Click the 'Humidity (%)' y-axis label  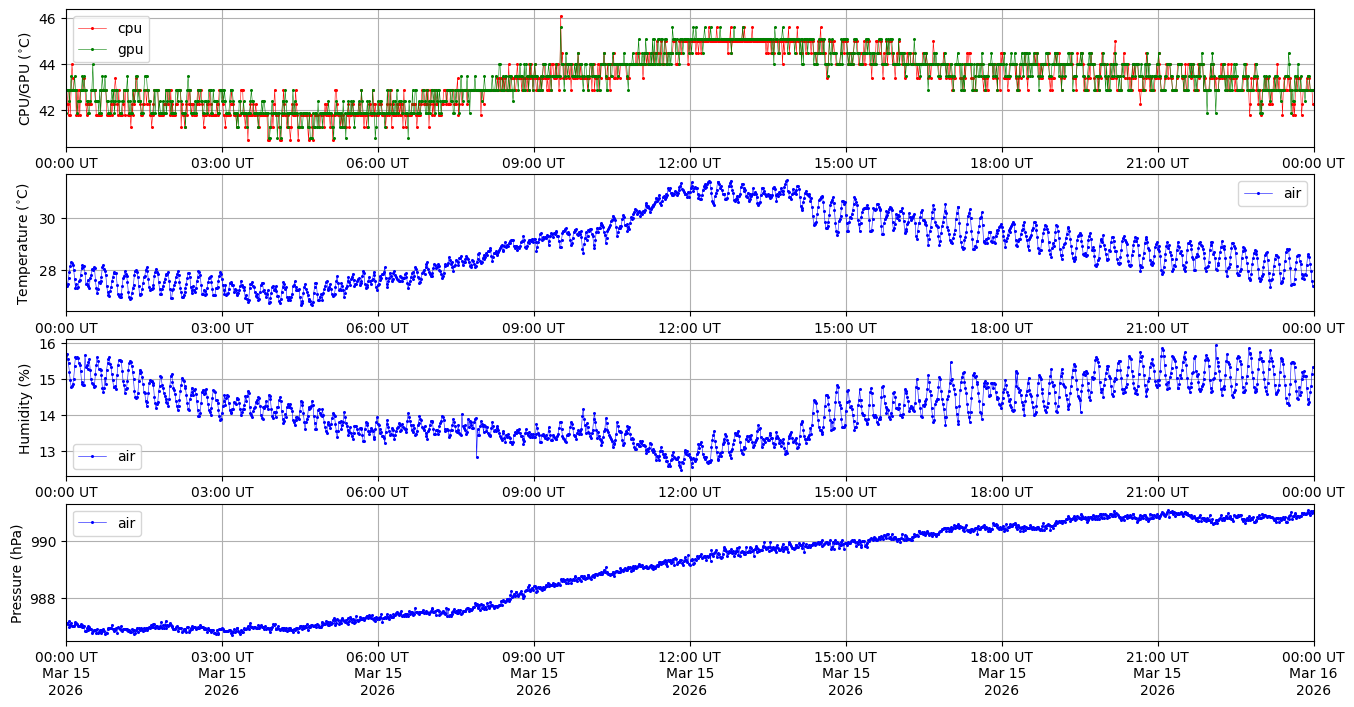pos(25,408)
